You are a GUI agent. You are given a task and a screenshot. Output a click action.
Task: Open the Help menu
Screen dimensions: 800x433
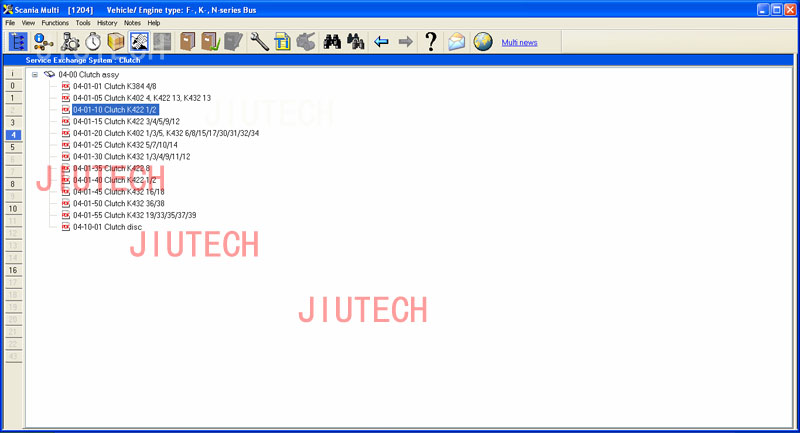pos(154,23)
